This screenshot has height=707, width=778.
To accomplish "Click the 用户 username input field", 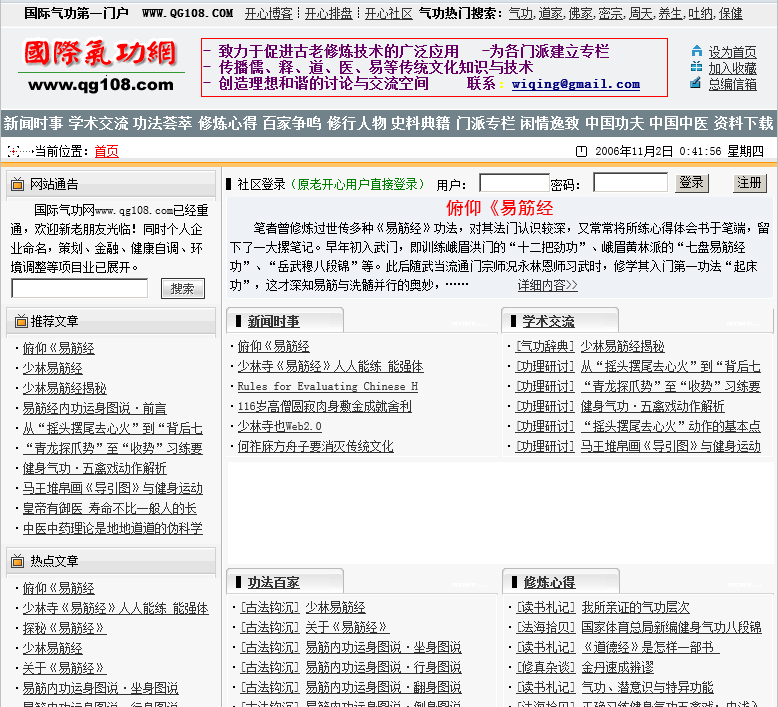I will click(514, 183).
